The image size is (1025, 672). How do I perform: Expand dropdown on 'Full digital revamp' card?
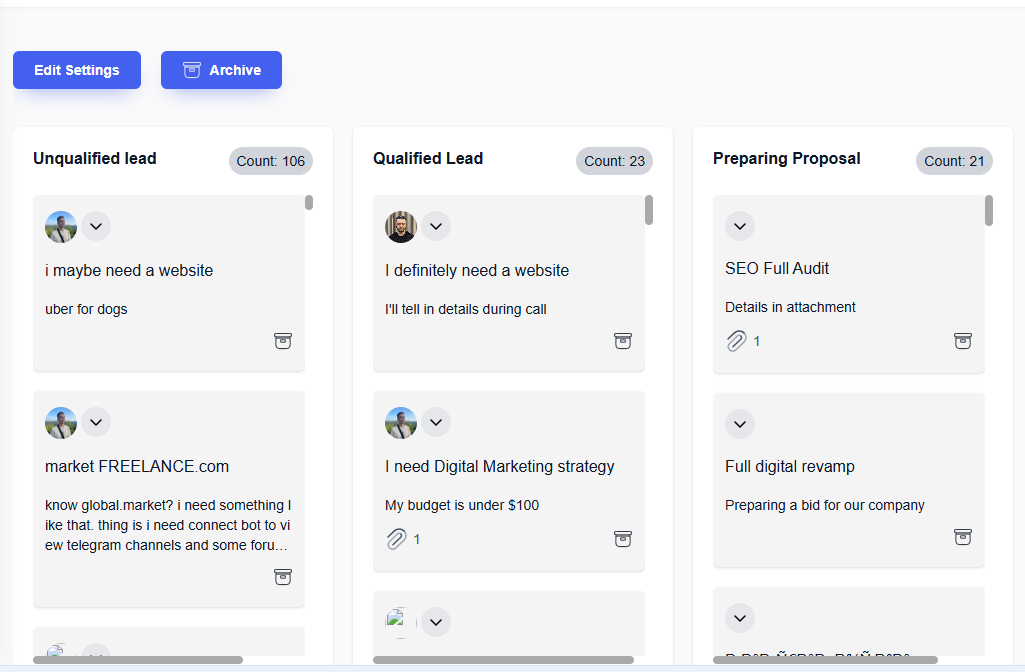(x=740, y=424)
